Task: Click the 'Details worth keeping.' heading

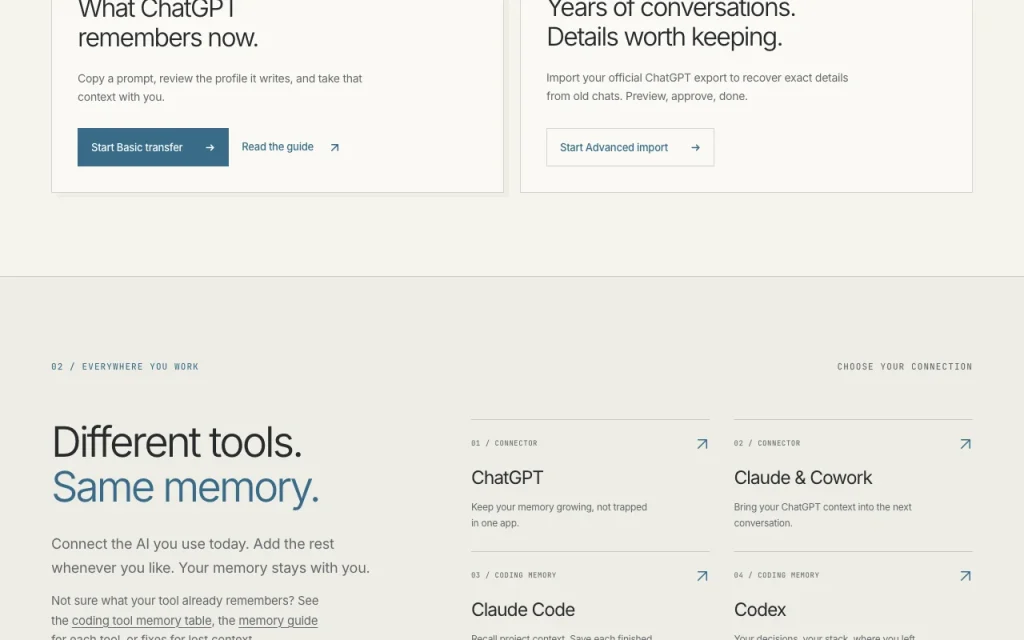Action: click(x=664, y=37)
